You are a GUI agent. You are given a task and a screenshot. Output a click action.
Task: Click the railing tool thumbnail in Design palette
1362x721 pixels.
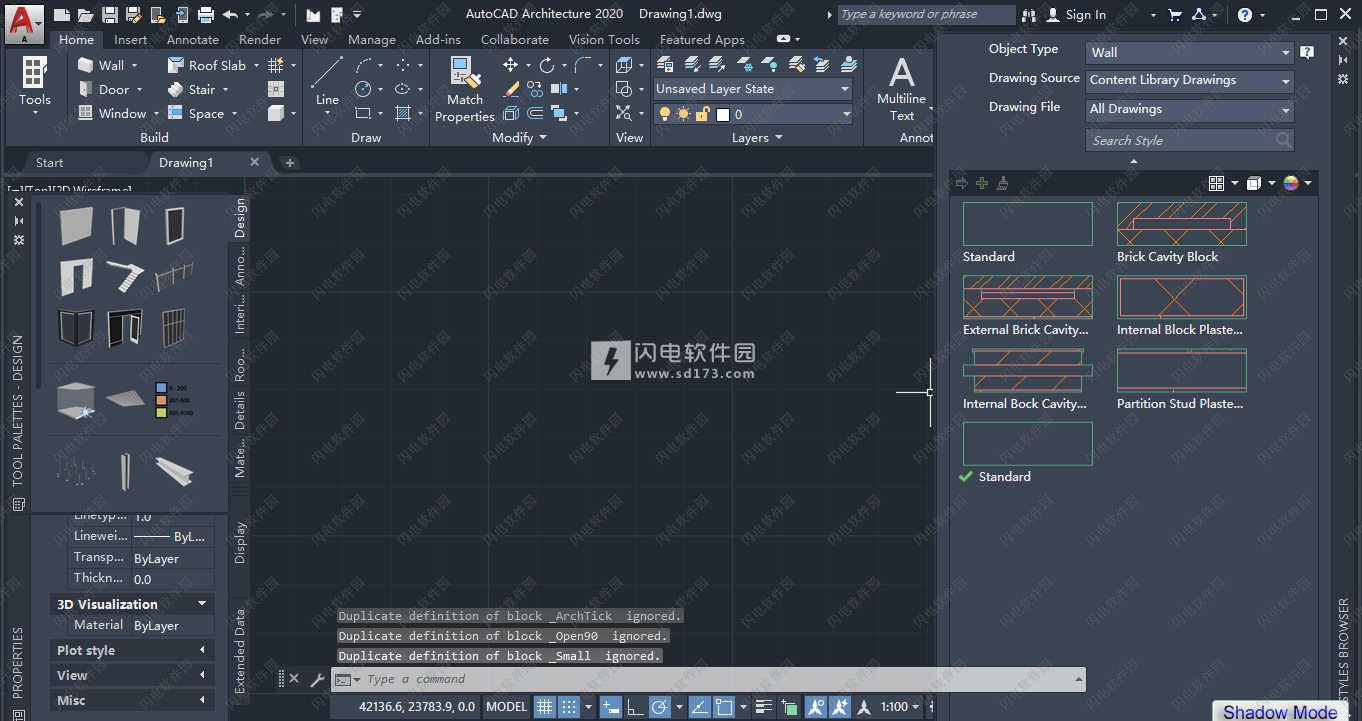point(174,275)
